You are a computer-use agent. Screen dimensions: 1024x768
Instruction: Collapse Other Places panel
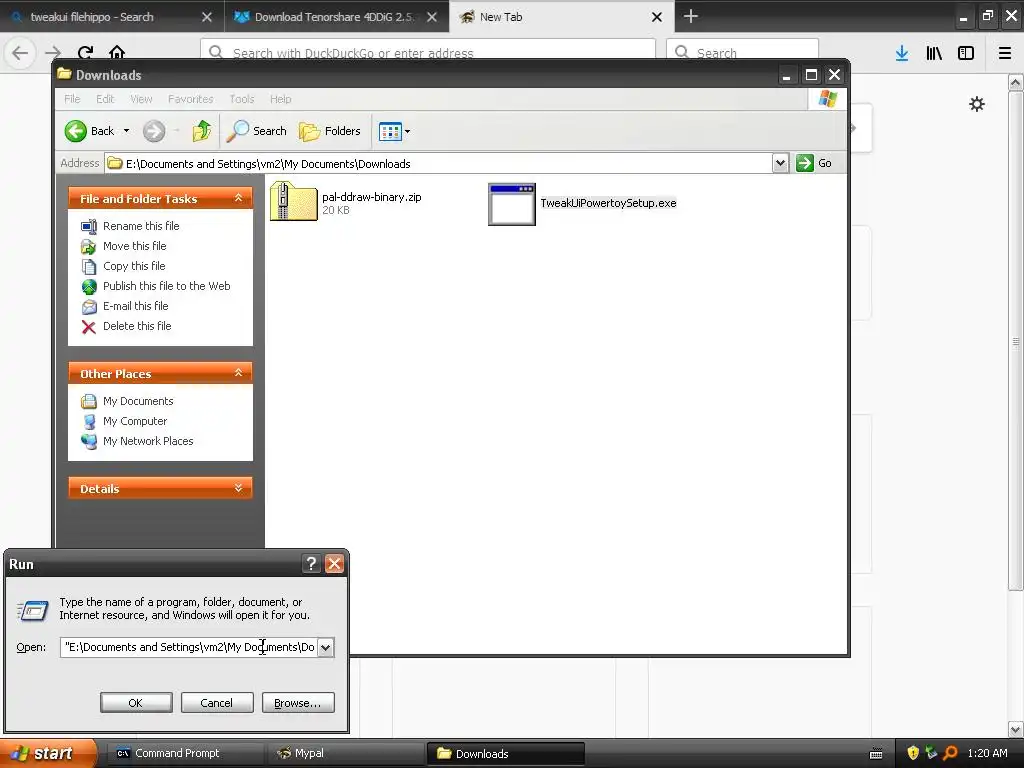coord(238,373)
